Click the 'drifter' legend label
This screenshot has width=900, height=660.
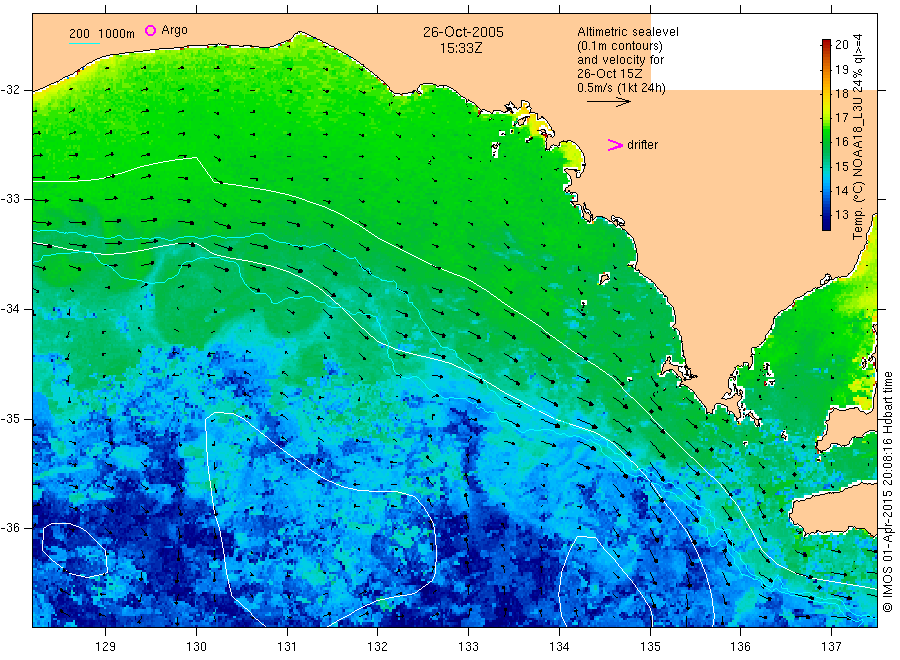coord(642,145)
